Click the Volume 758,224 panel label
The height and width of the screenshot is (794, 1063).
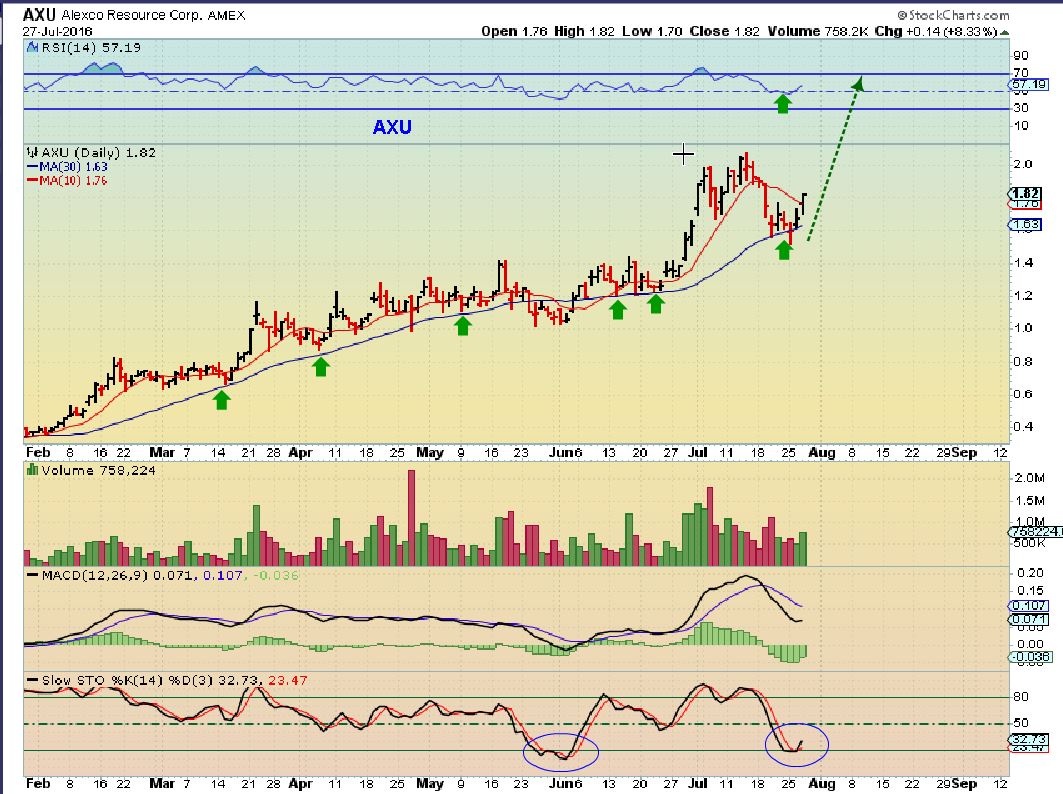[98, 470]
